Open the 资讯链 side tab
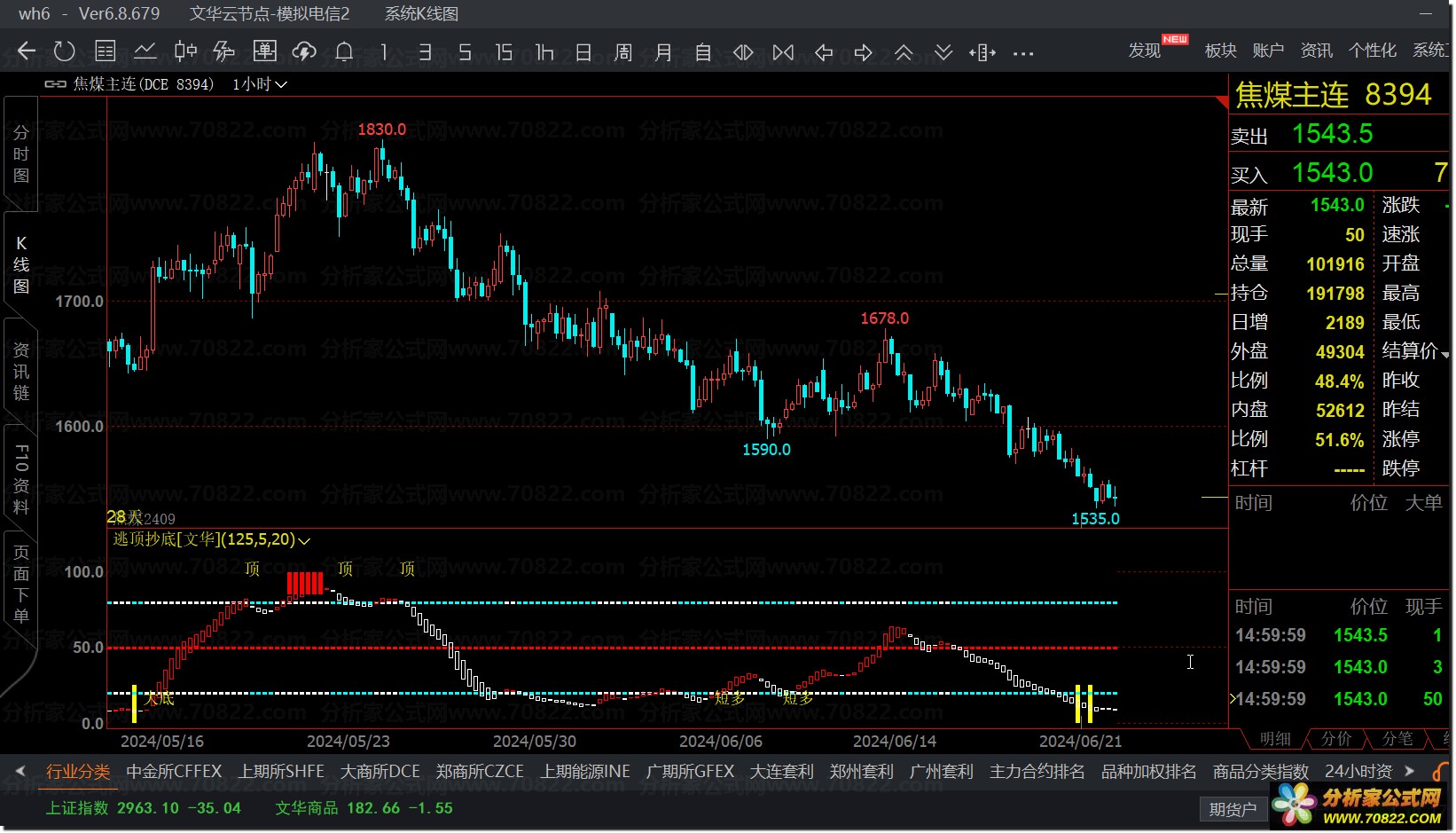Image resolution: width=1456 pixels, height=833 pixels. (20, 371)
